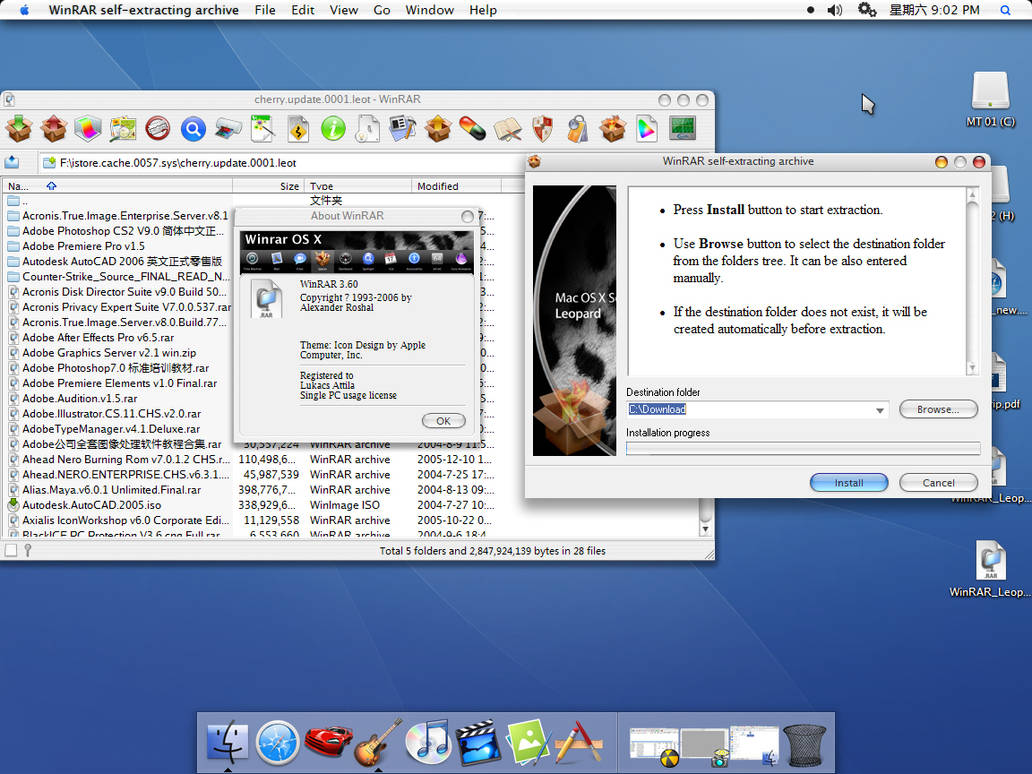Open the View menu

pos(344,10)
